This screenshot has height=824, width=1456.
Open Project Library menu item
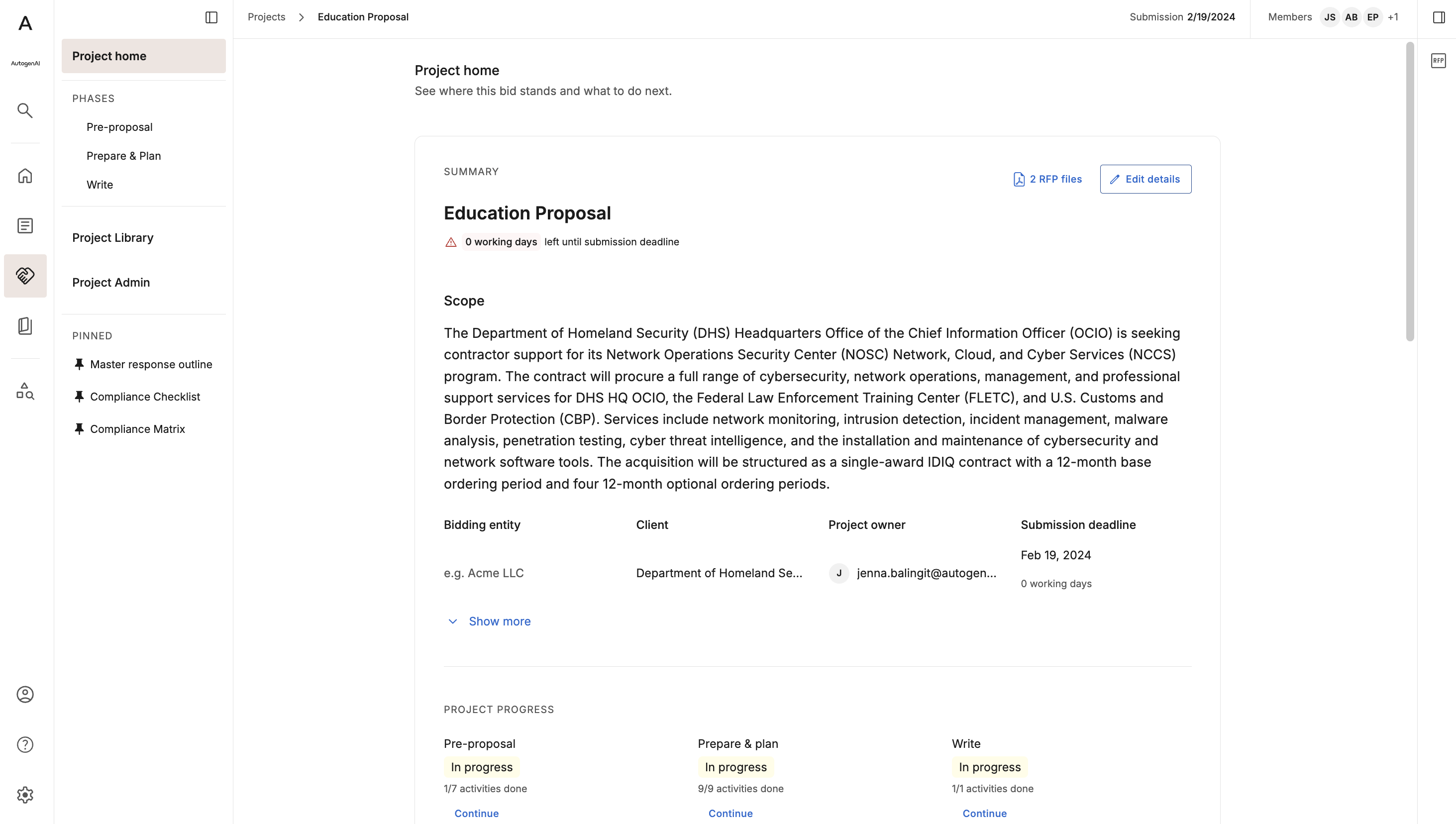point(112,238)
